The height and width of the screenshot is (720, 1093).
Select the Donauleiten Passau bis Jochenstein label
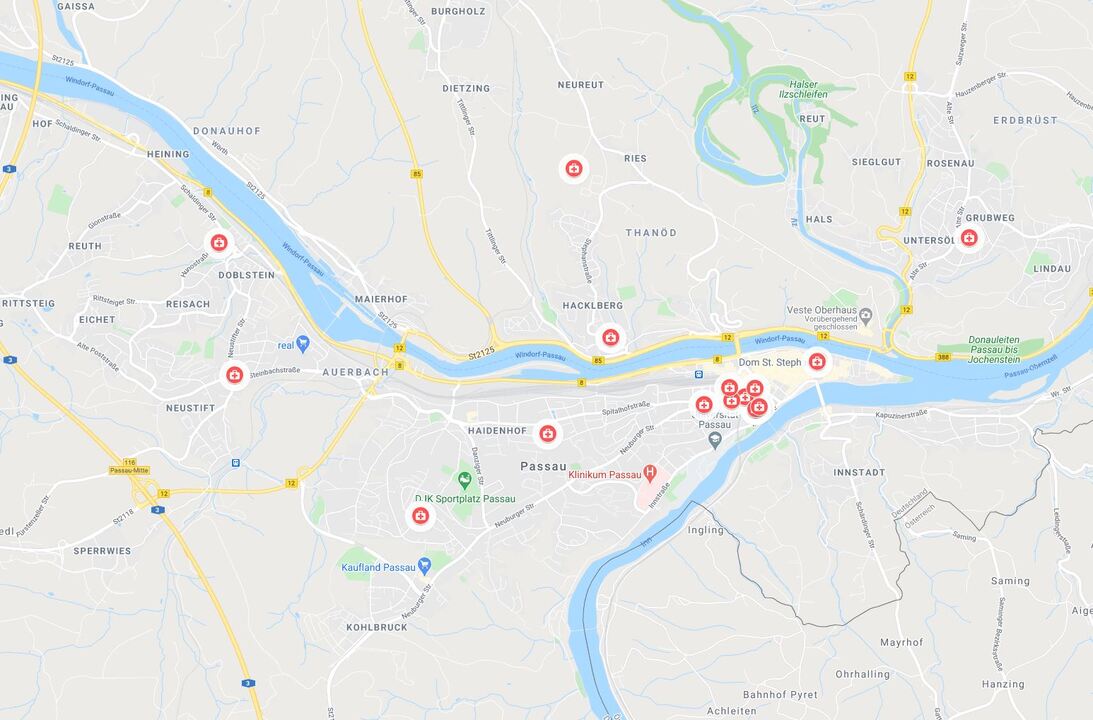click(x=994, y=350)
